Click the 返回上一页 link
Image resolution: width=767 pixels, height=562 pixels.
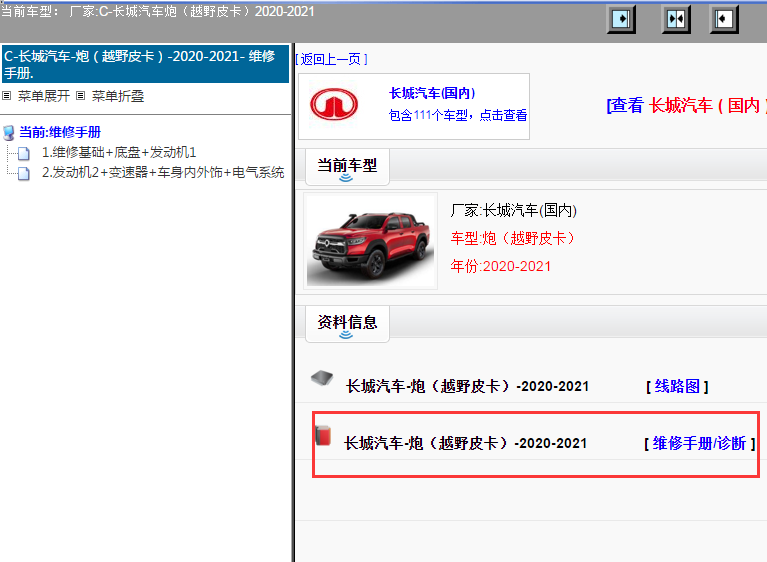pos(331,59)
